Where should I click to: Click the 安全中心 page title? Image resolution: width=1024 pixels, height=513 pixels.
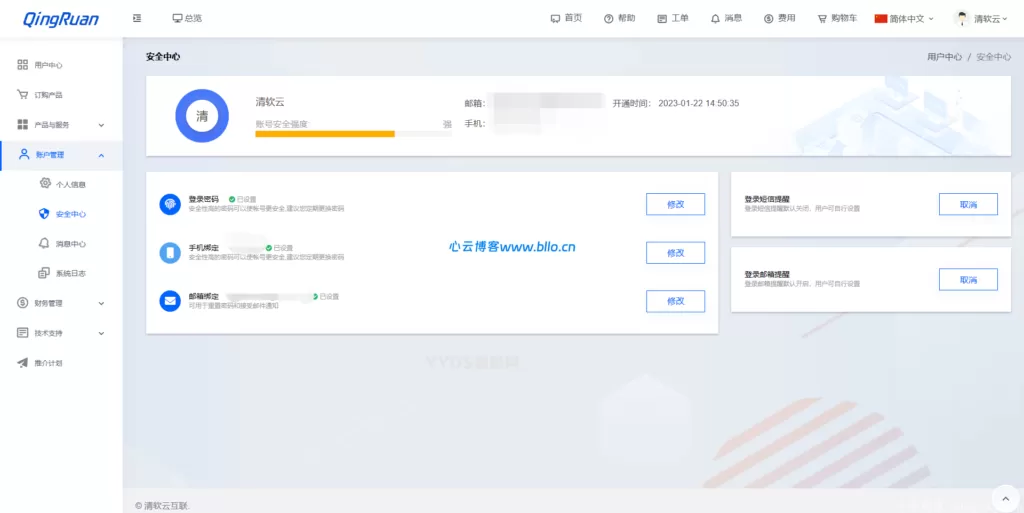163,57
